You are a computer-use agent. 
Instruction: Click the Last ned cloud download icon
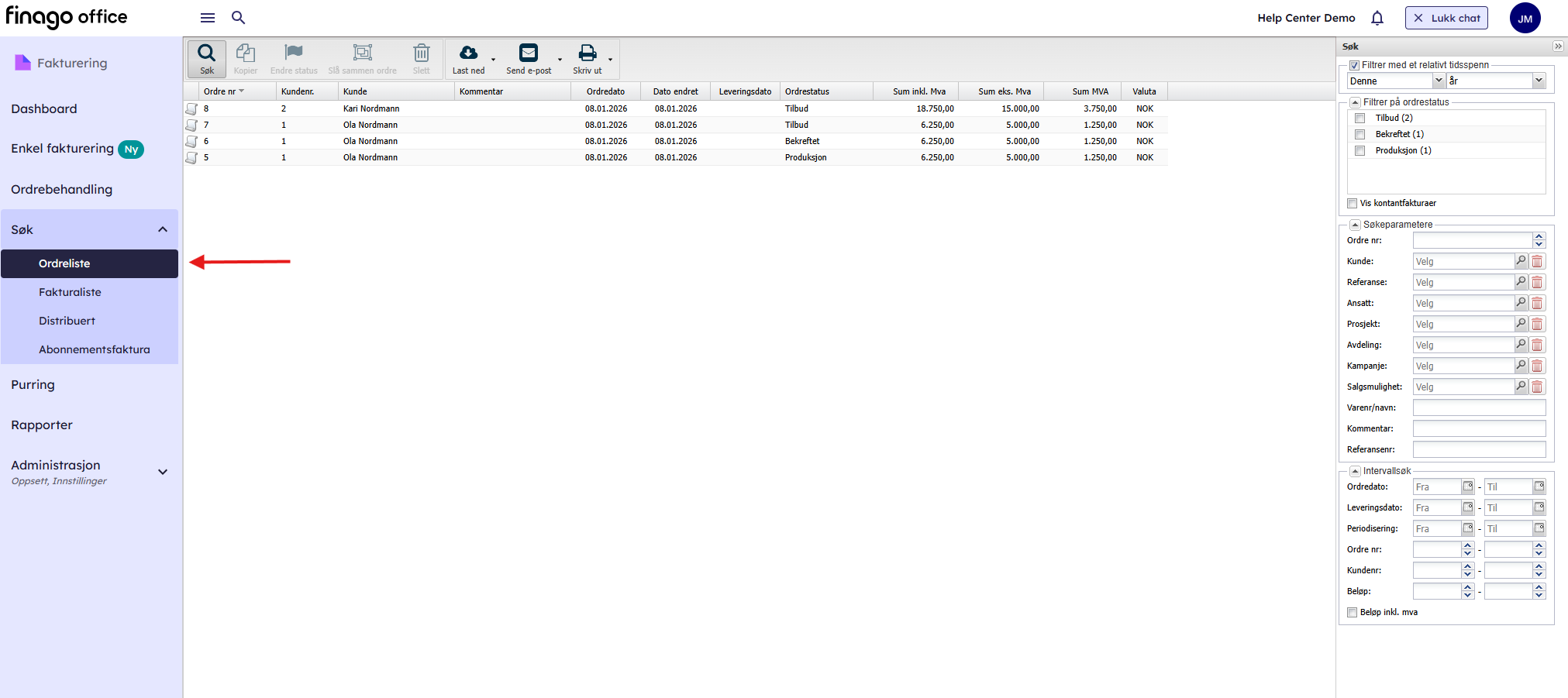click(468, 53)
